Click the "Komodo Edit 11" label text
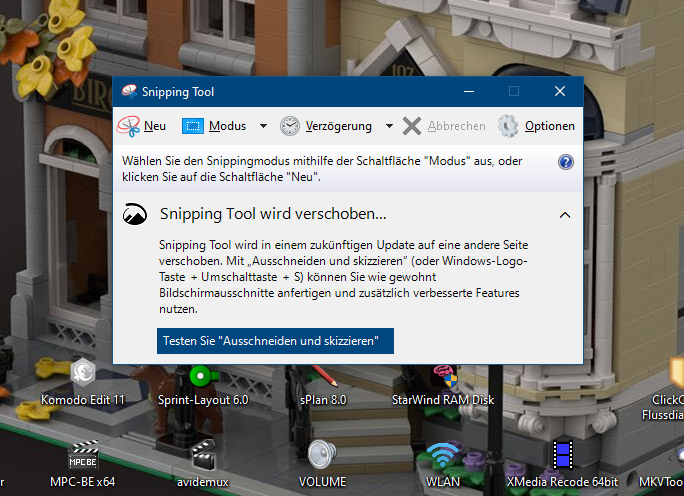 tap(83, 400)
